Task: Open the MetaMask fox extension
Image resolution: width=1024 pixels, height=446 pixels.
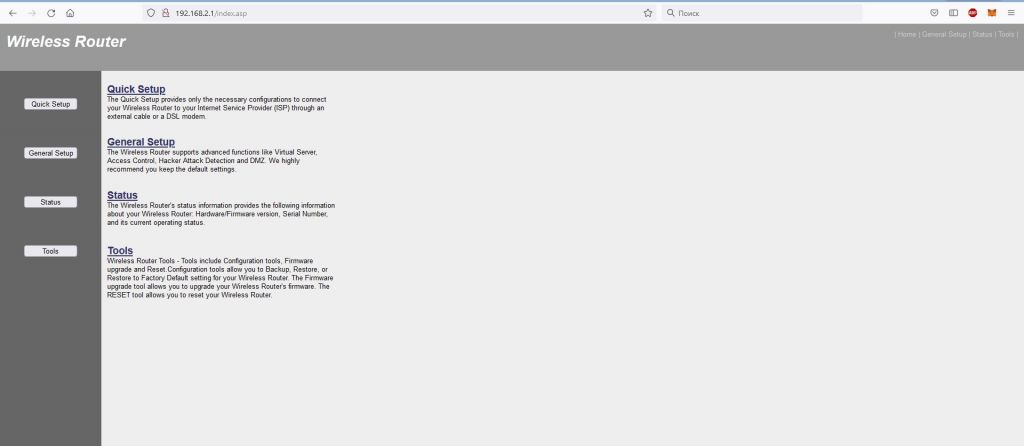Action: (991, 13)
